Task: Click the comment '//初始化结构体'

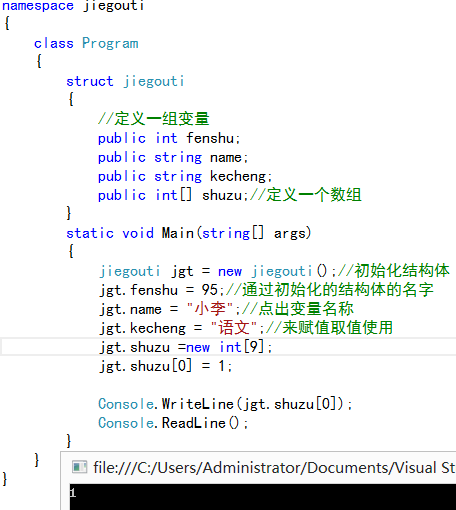Action: [x=394, y=271]
